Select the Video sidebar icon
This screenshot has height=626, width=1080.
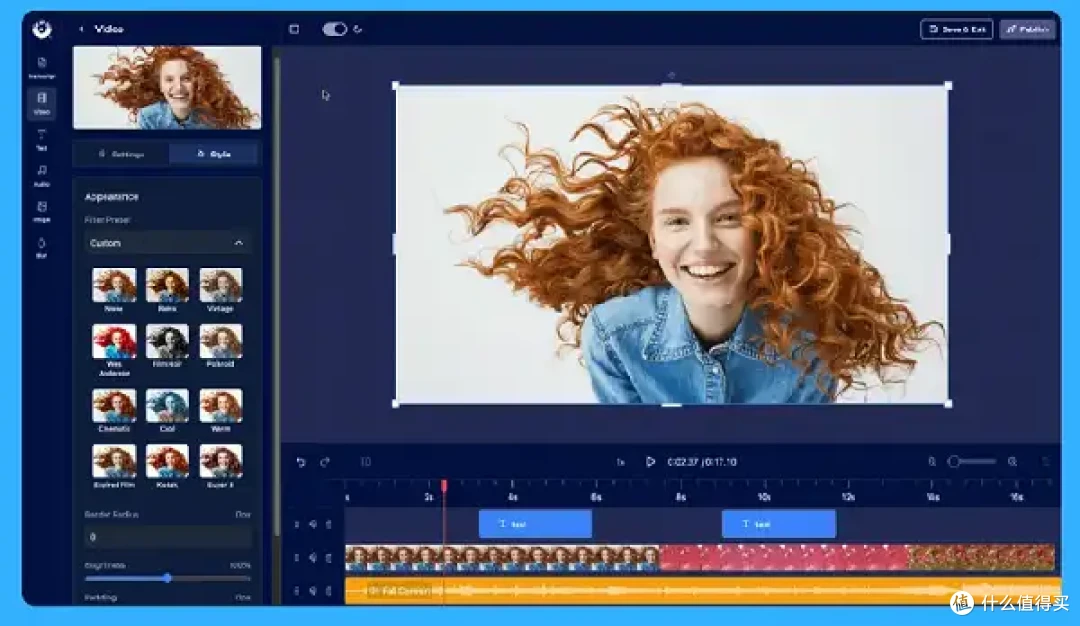click(x=41, y=103)
